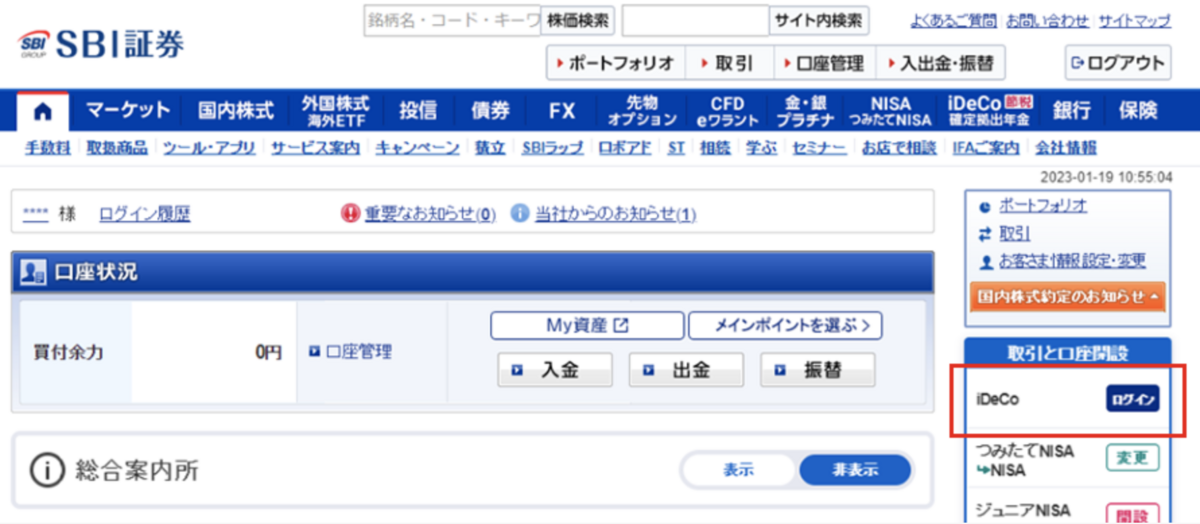Open the 学ぶ submenu link
1200x524 pixels.
coord(761,148)
